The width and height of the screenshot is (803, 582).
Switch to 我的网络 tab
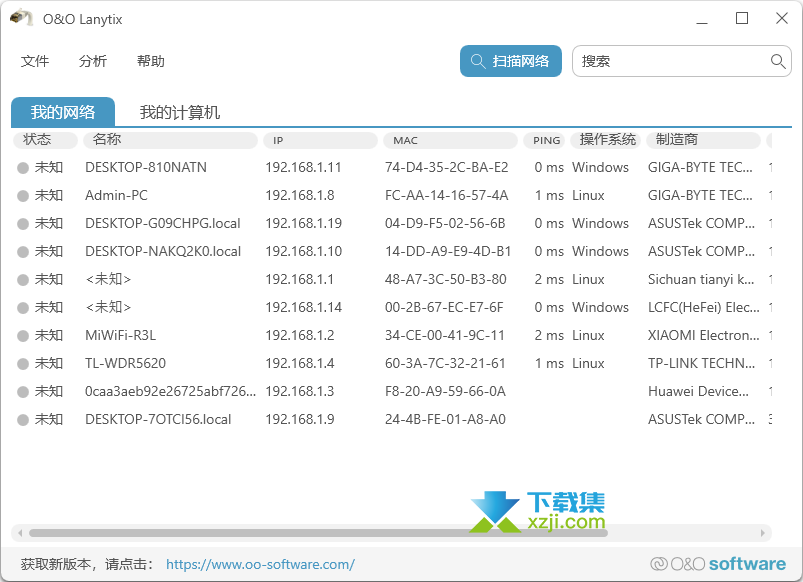click(63, 112)
